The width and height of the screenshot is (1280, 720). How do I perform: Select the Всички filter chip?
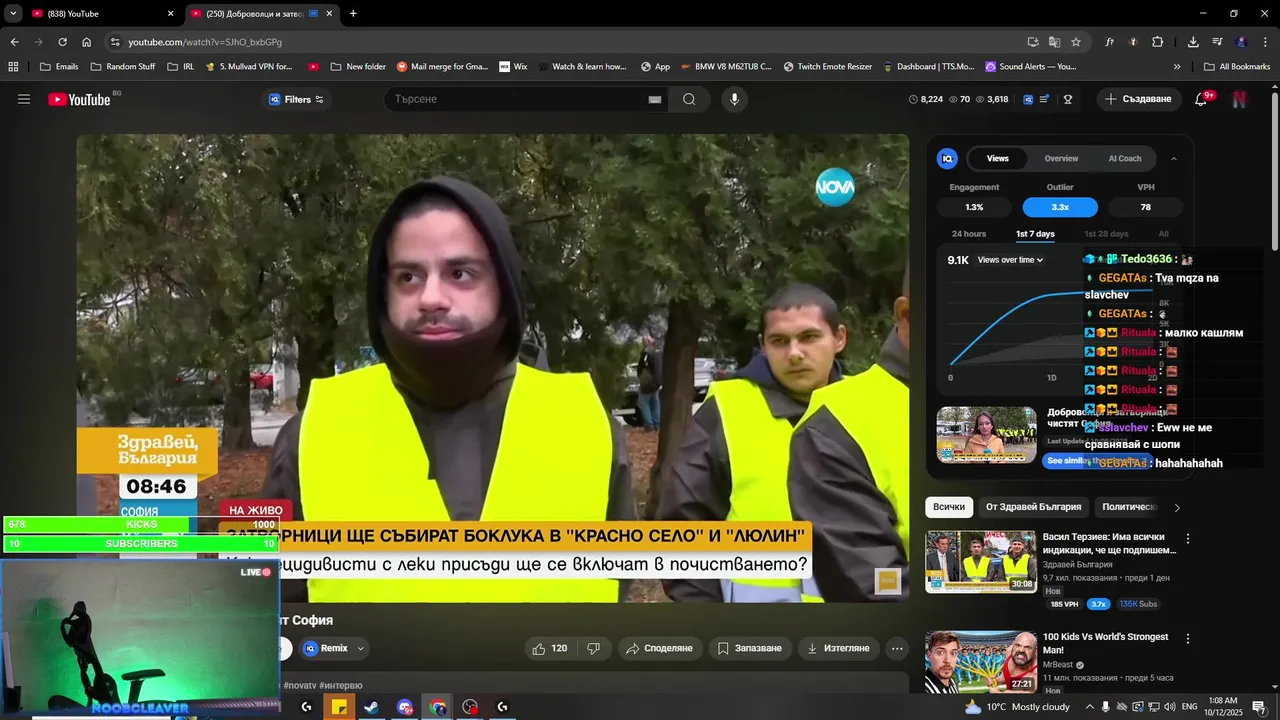point(949,507)
